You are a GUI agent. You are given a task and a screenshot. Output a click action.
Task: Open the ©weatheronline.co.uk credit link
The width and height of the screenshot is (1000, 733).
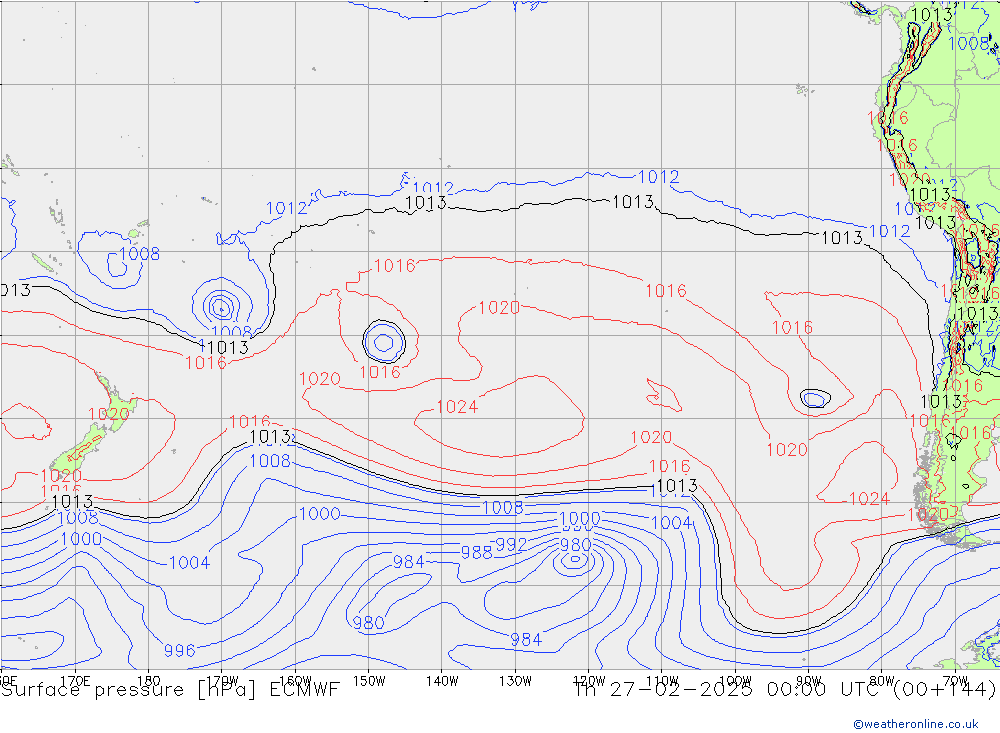916,724
